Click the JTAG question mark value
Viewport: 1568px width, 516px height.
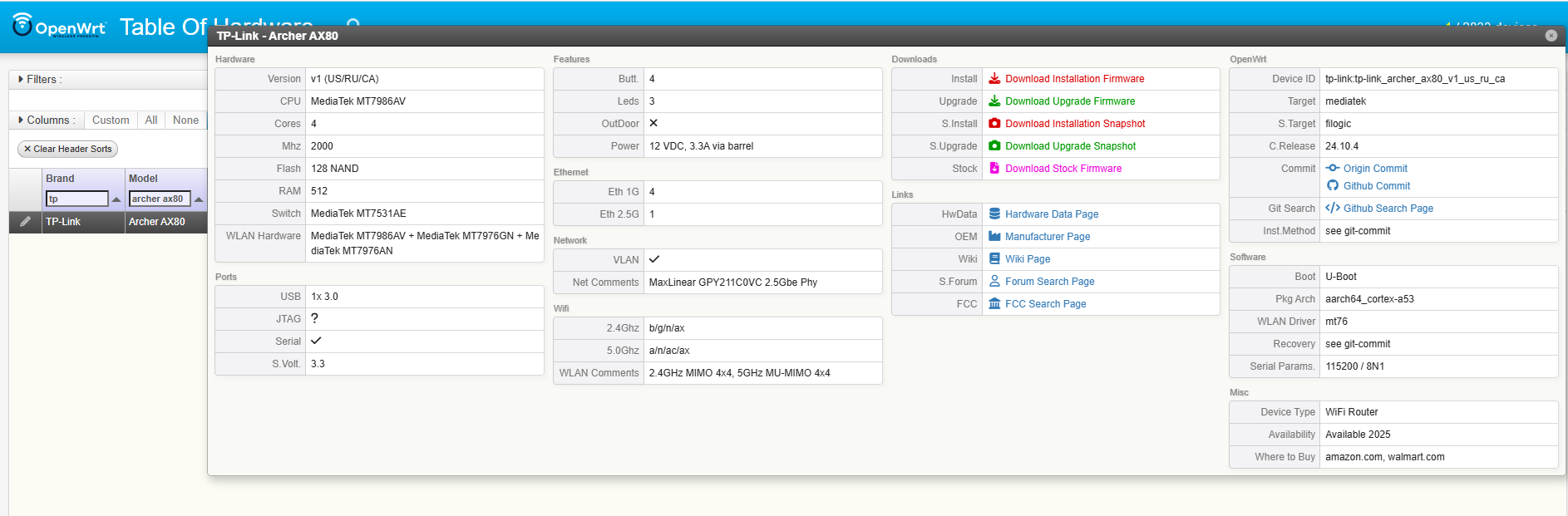click(314, 318)
